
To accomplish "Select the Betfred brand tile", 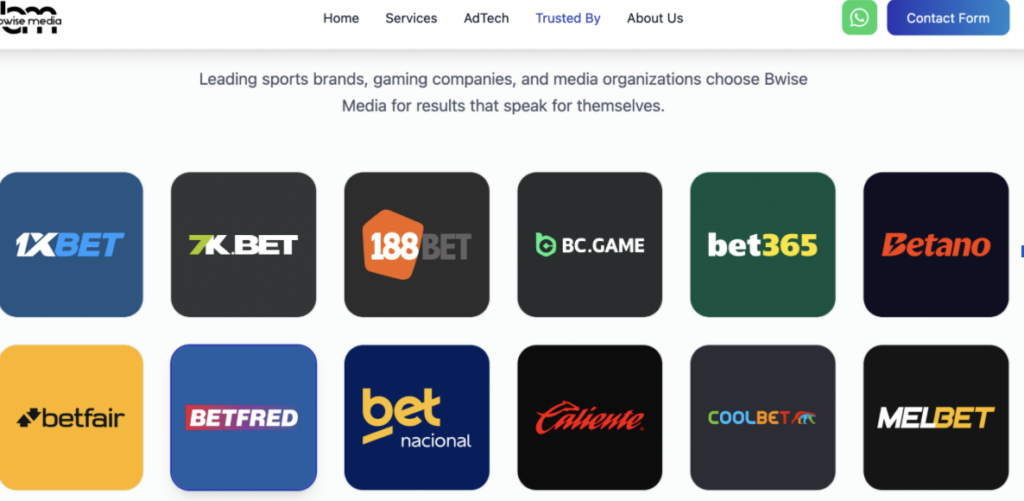I will pos(243,417).
